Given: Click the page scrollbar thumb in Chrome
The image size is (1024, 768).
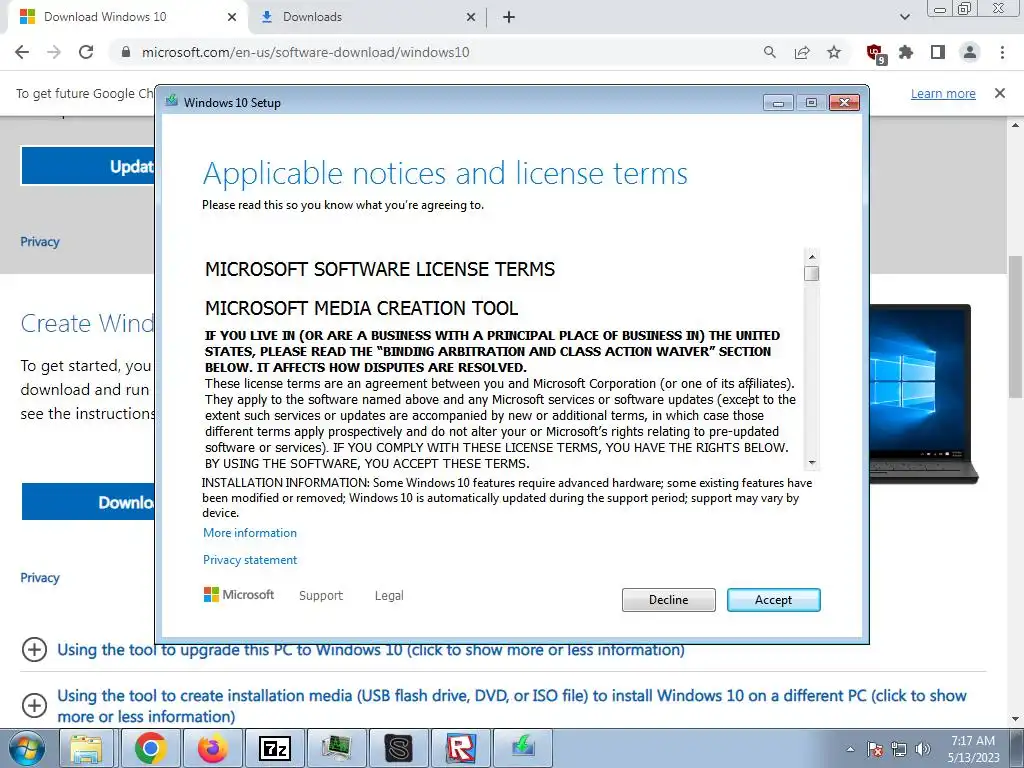Looking at the screenshot, I should pyautogui.click(x=1016, y=327).
